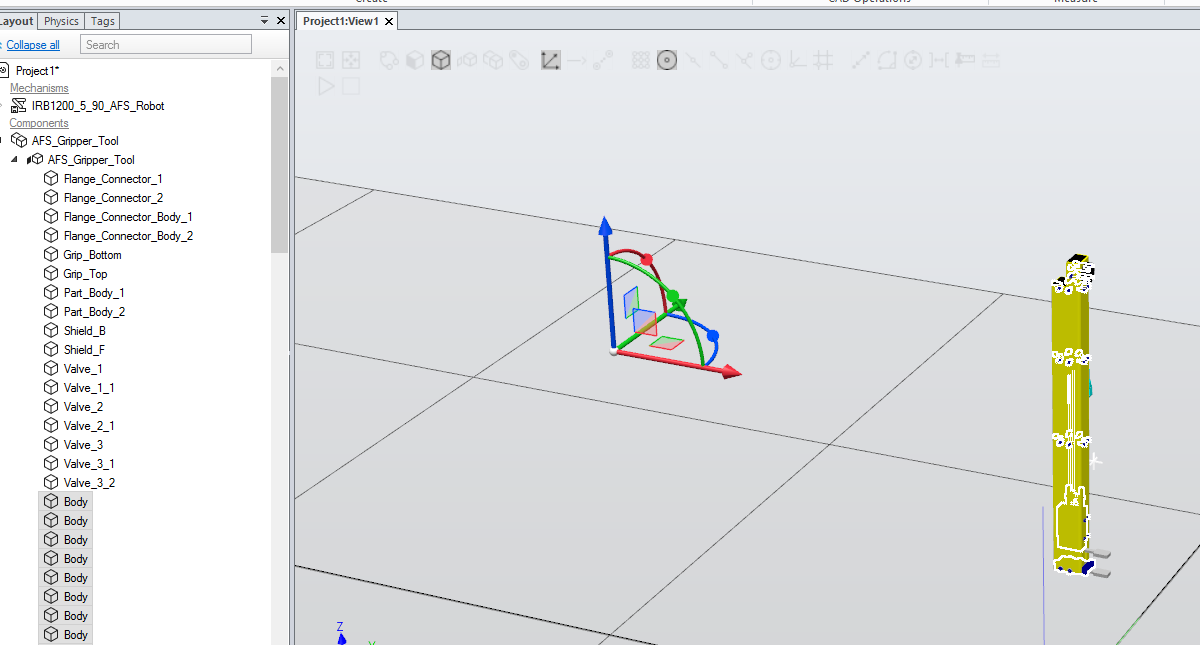Screen dimensions: 1200x645
Task: Select the Path Selection icon
Action: (x=603, y=61)
